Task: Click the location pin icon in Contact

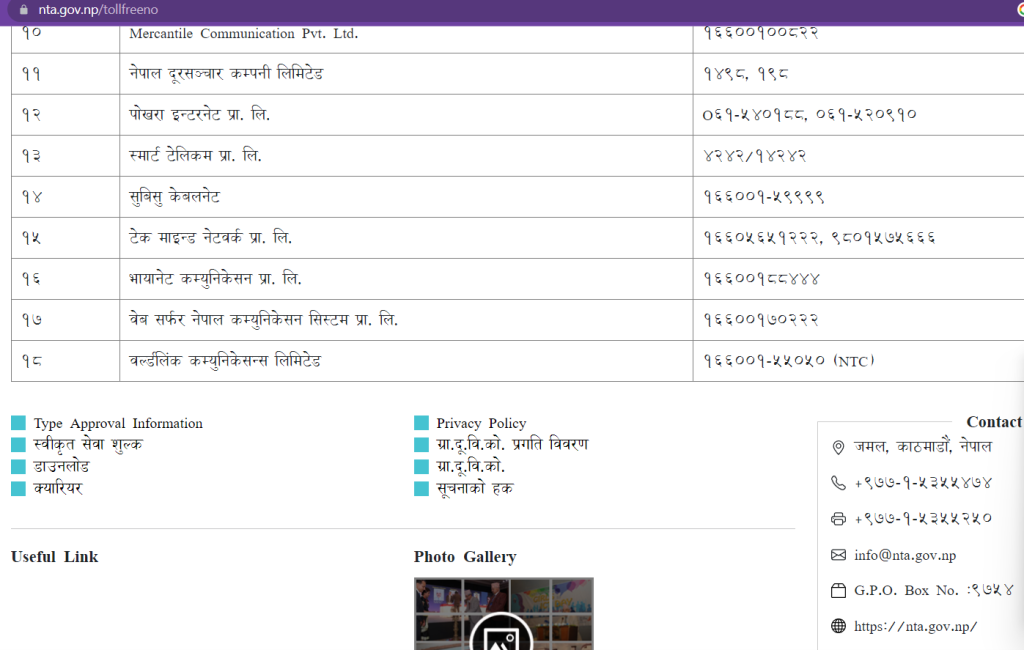Action: tap(838, 447)
